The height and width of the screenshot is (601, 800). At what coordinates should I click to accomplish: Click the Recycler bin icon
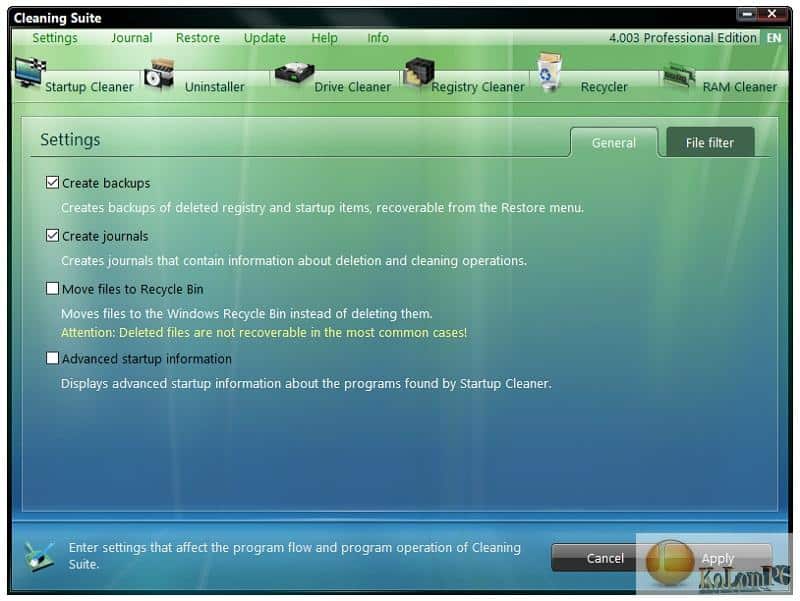[x=549, y=71]
